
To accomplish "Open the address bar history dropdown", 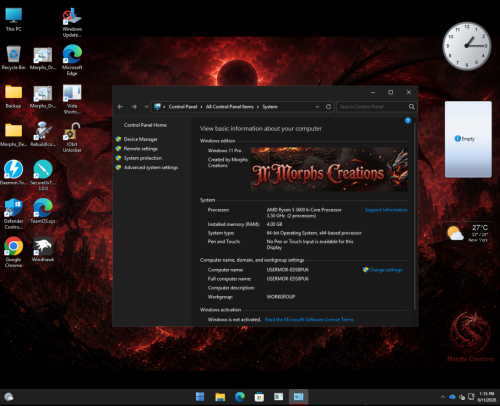I will [317, 107].
